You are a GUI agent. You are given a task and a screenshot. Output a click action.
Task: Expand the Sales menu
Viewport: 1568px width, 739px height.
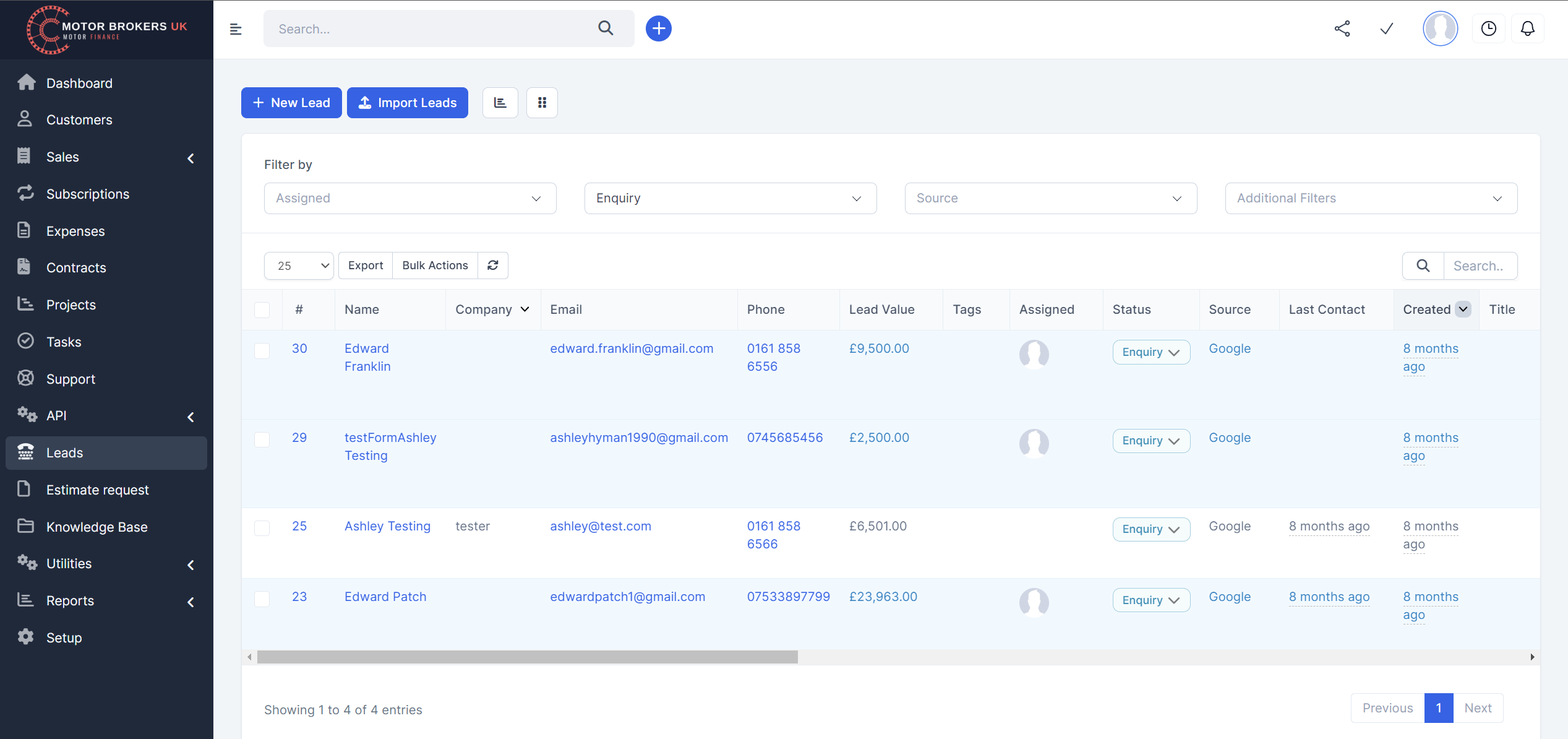pyautogui.click(x=106, y=157)
